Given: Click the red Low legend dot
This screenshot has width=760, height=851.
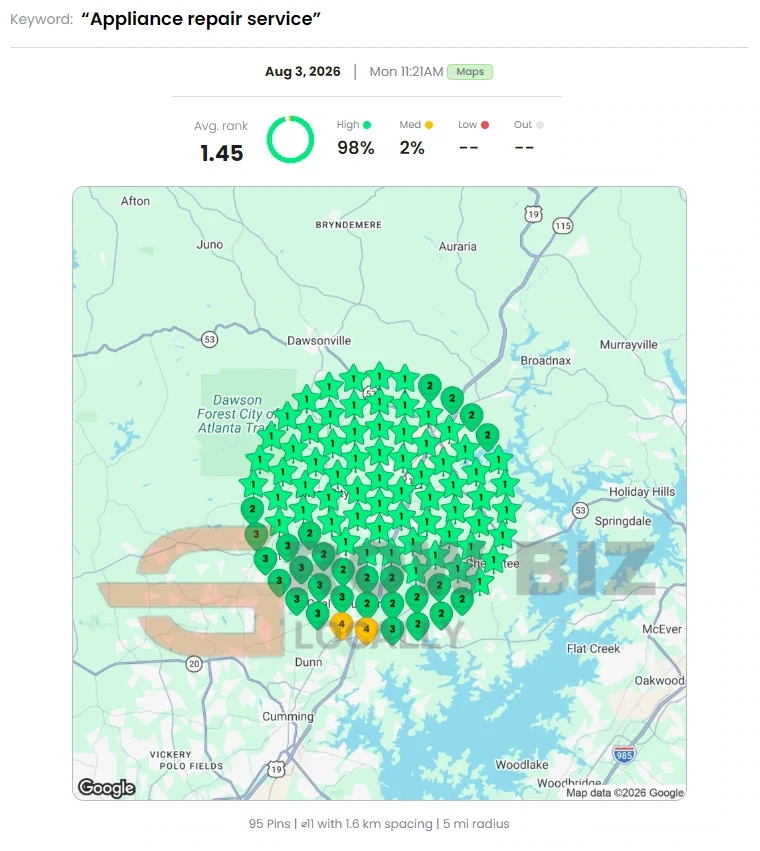Looking at the screenshot, I should [x=485, y=125].
